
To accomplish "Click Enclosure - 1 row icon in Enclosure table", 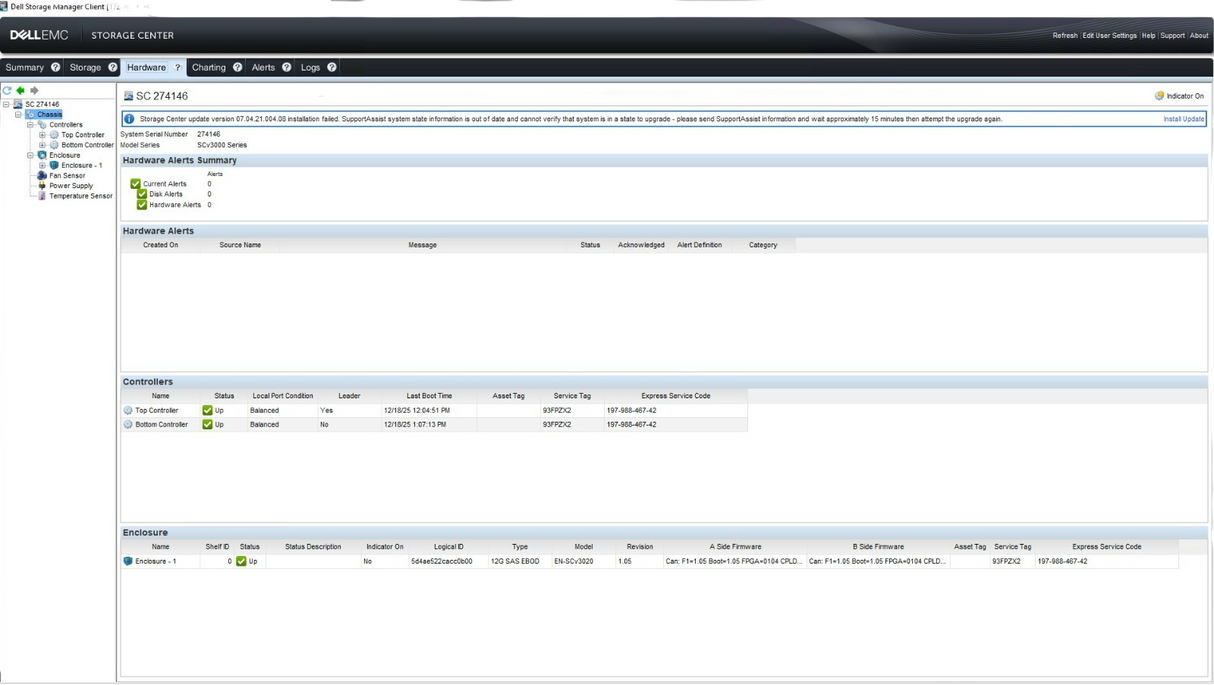I will click(128, 561).
